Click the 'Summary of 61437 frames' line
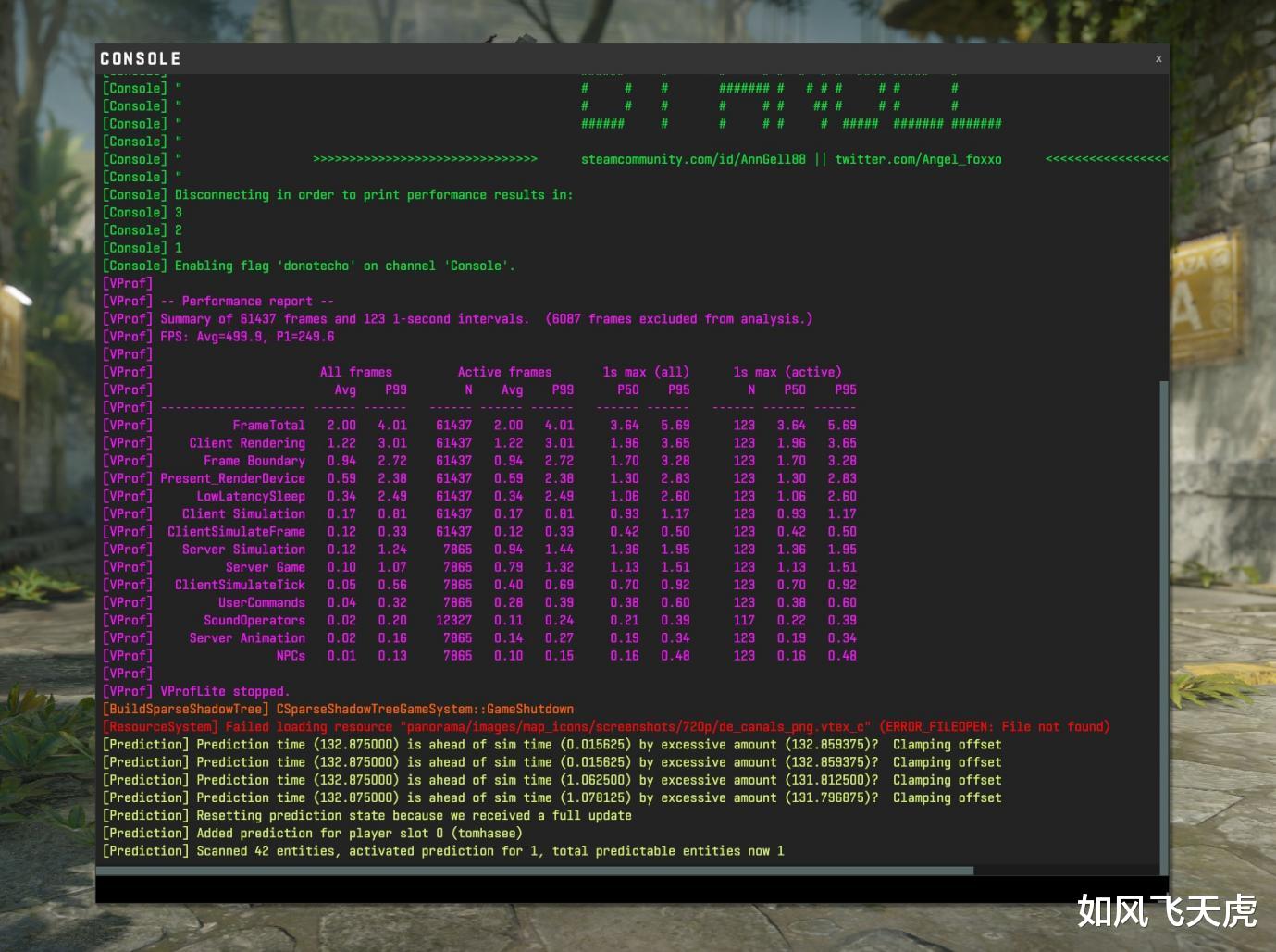The image size is (1276, 952). click(x=458, y=319)
